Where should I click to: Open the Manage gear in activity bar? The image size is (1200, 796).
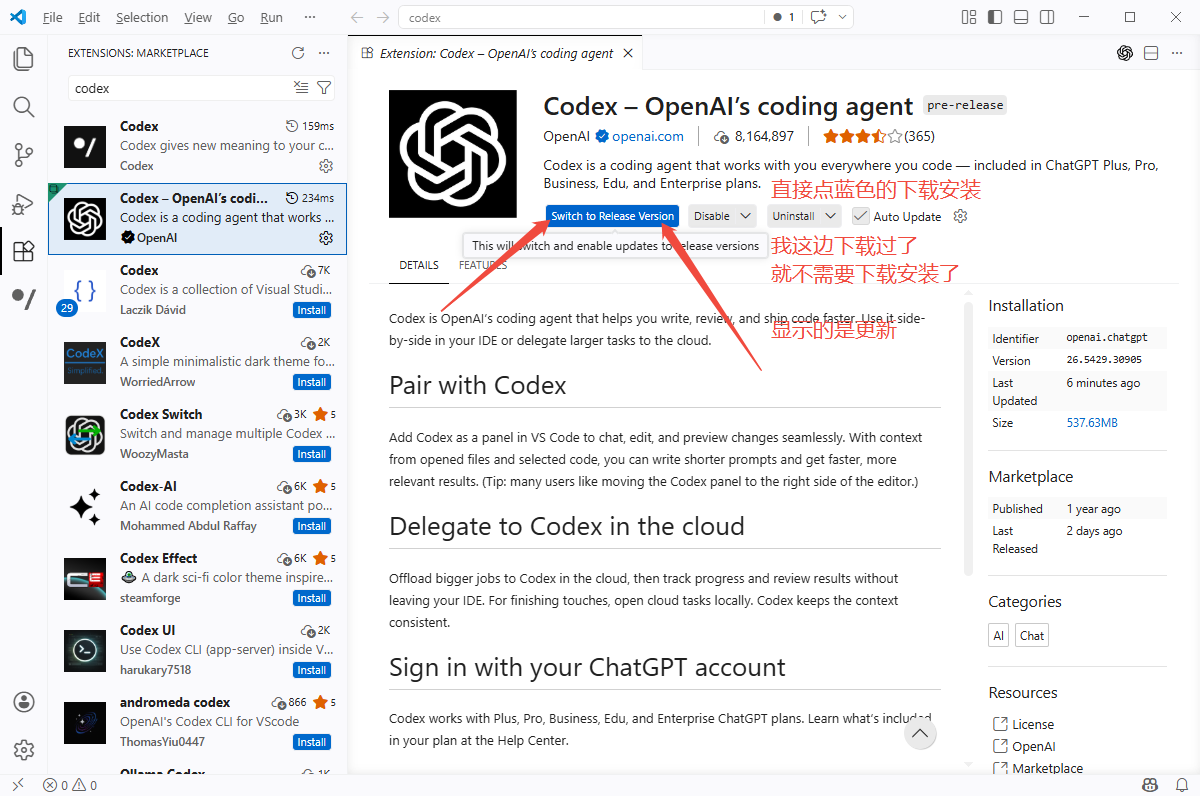coord(24,750)
